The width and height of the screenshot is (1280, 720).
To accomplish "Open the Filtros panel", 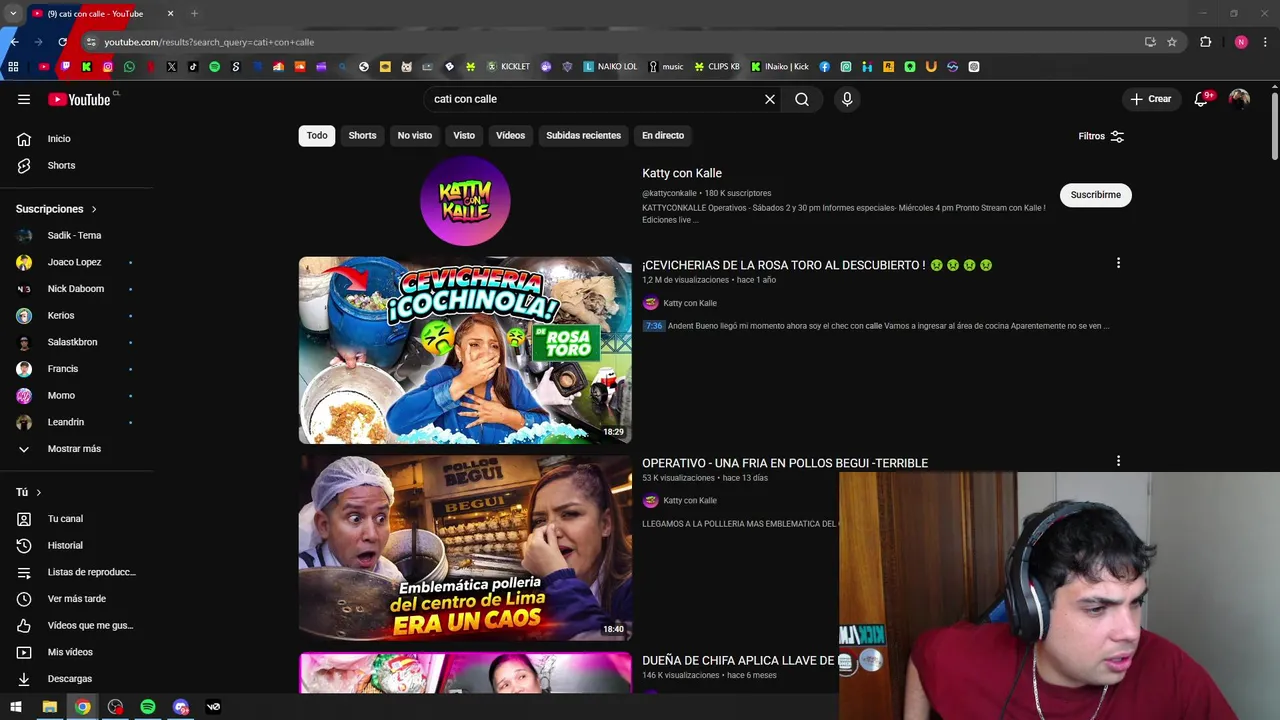I will click(x=1101, y=136).
